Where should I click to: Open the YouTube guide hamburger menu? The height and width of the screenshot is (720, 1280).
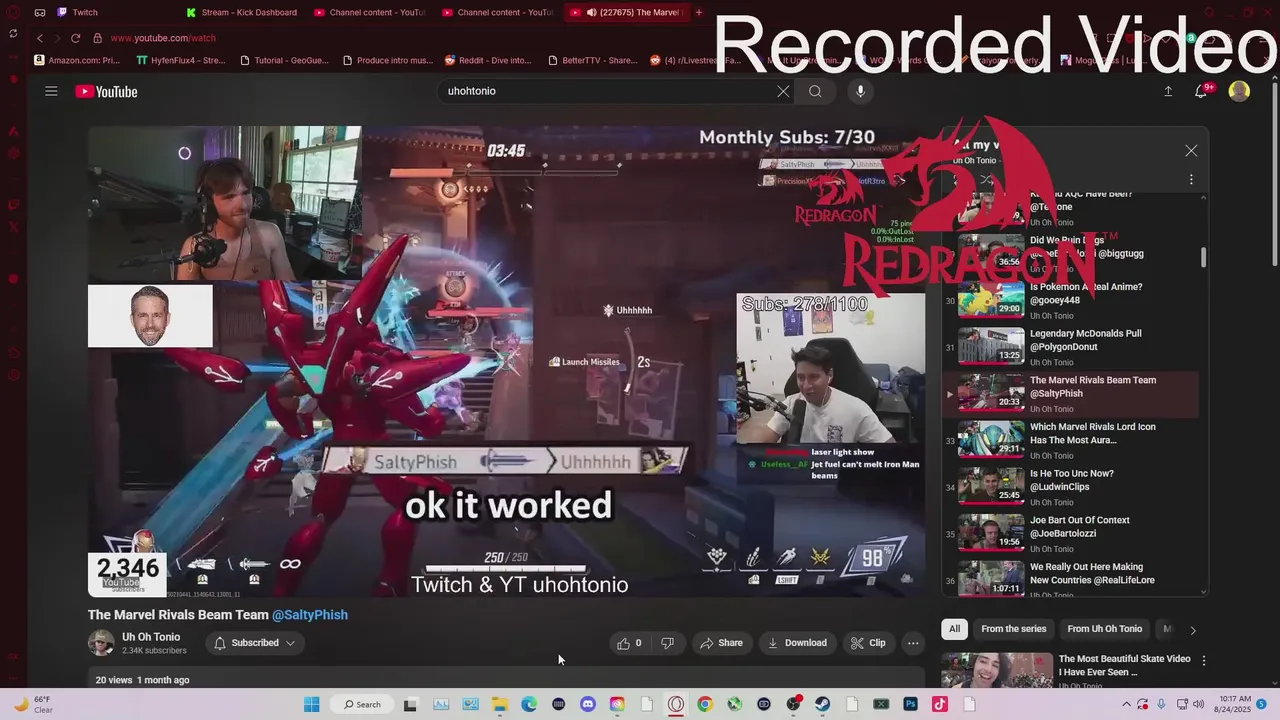pos(51,91)
